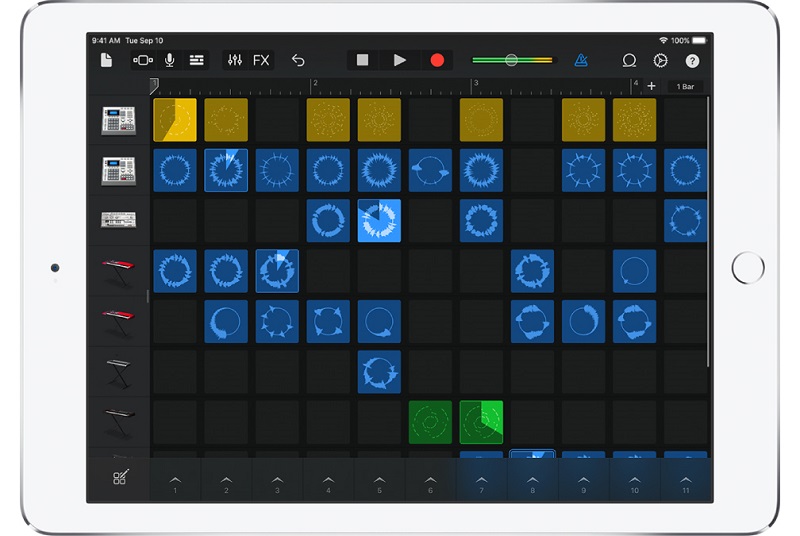Viewport: 800px width, 536px height.
Task: Open the Loop Browser
Action: [x=629, y=61]
